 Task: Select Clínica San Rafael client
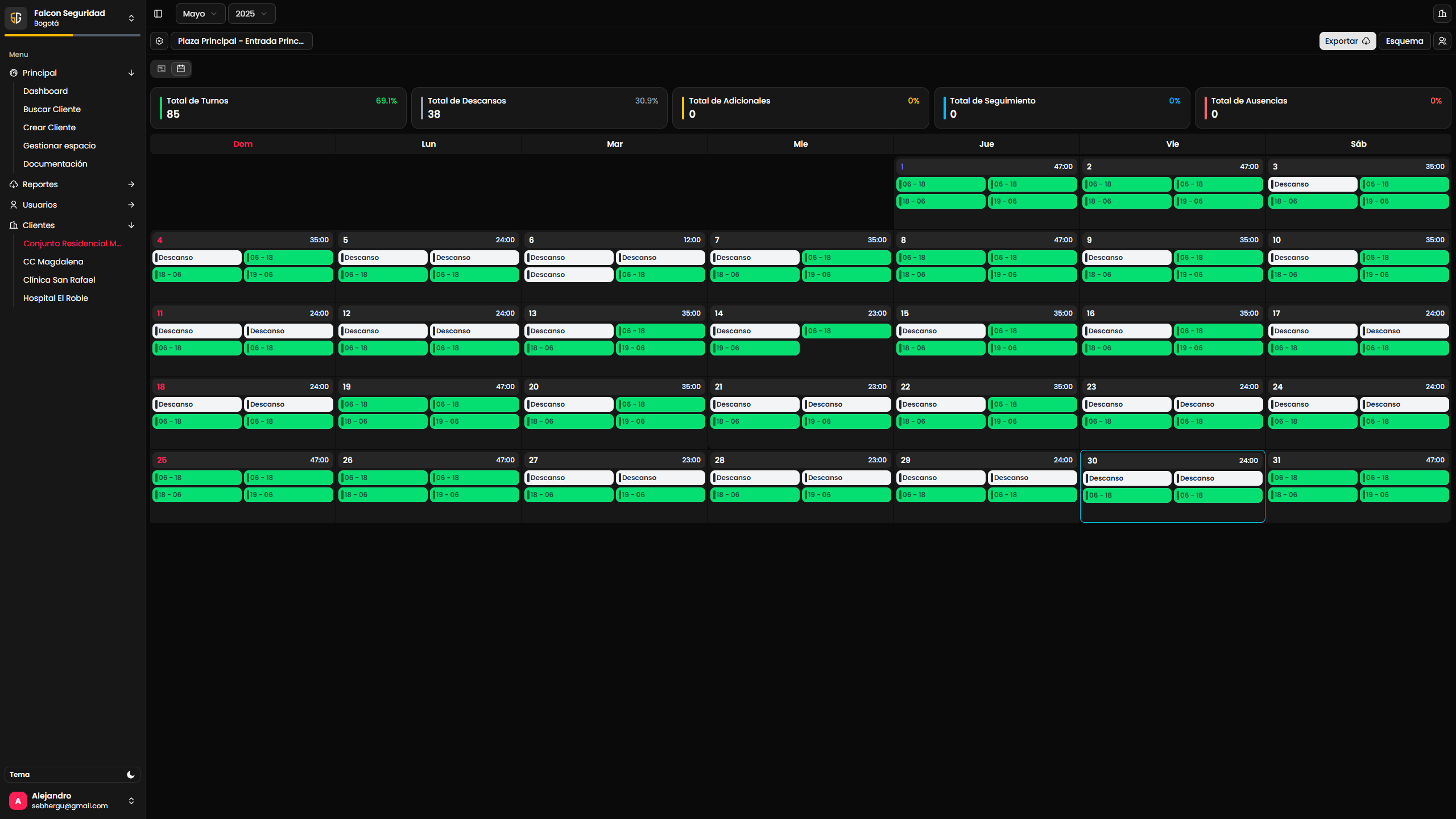[x=59, y=280]
